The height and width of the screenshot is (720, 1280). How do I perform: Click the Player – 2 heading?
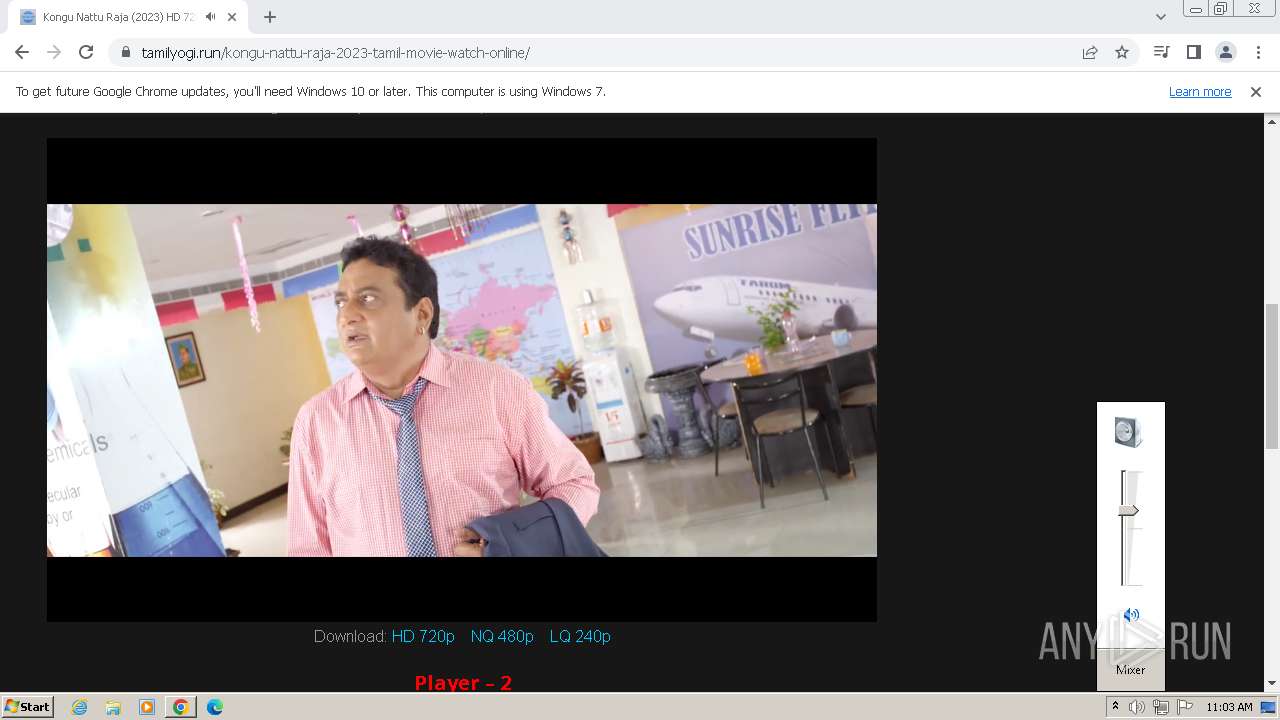463,683
